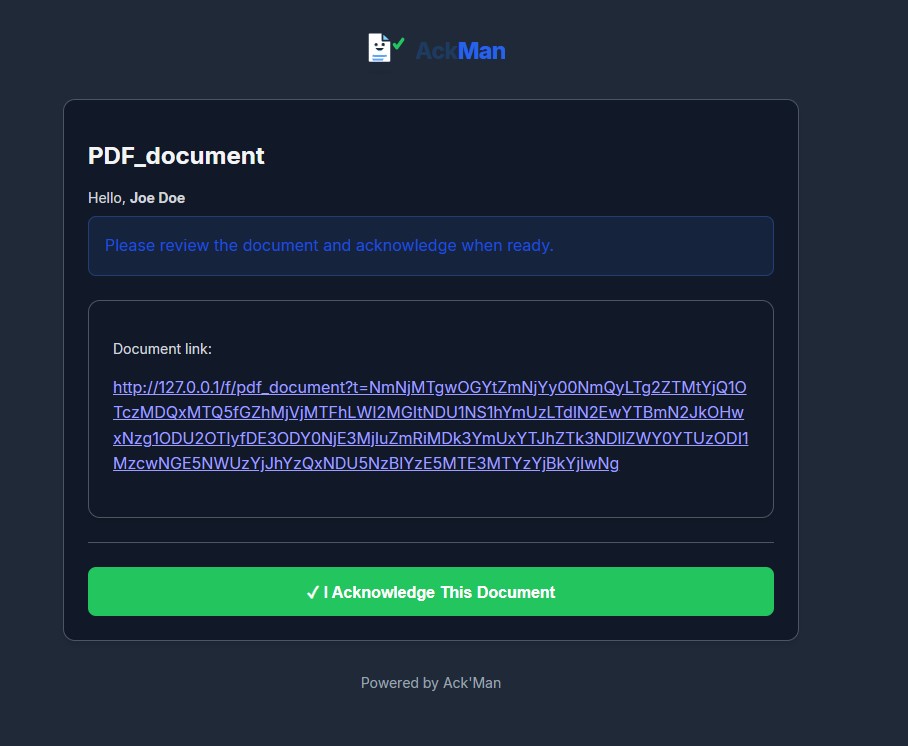Click the checkmark icon inside Acknowledge button
Screen dimensions: 908x746
coord(313,592)
